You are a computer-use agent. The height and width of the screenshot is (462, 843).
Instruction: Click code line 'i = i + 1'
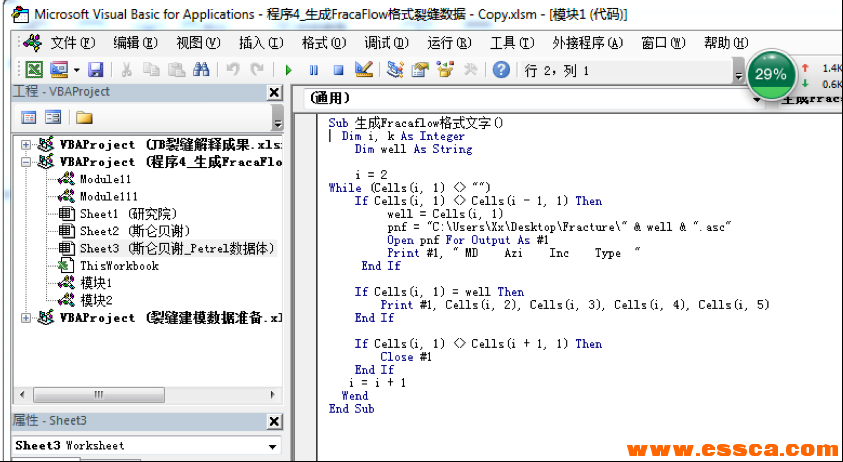(x=377, y=383)
